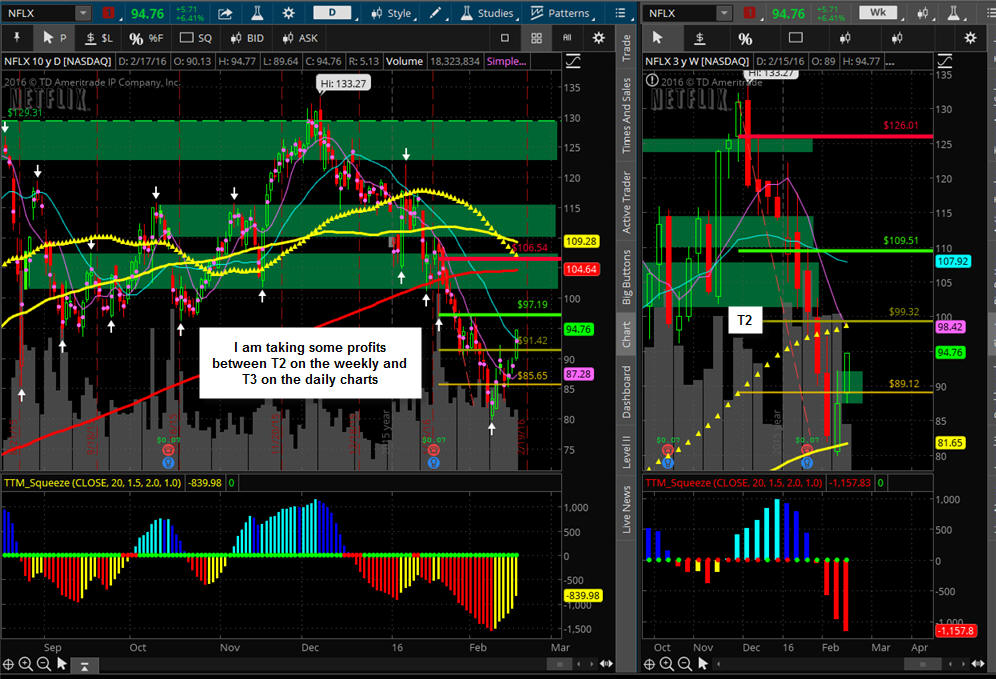Zoom out on the right chart
The width and height of the screenshot is (996, 679).
(x=684, y=664)
